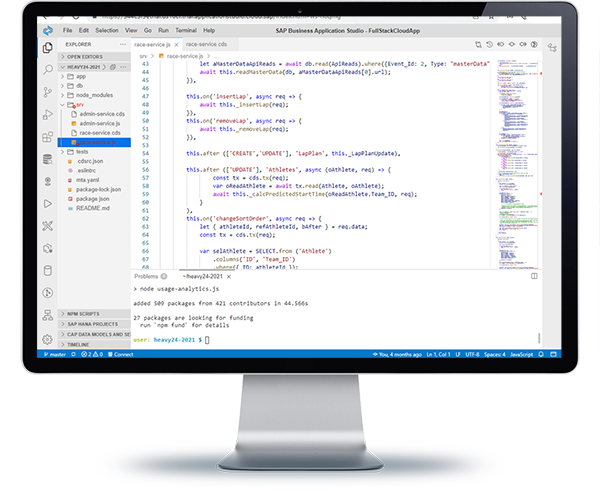
Task: Open the cylinder database icon in activity bar
Action: [x=47, y=271]
